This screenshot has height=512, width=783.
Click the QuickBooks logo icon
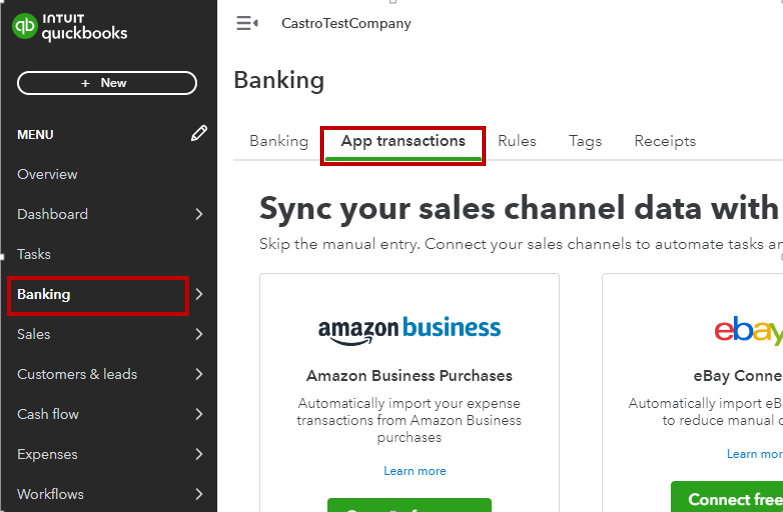[25, 25]
